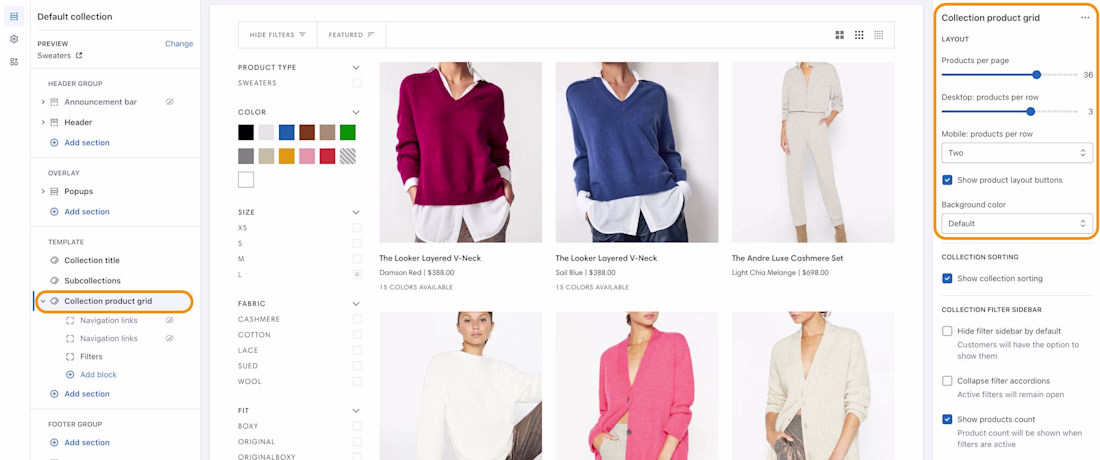Screen dimensions: 1100x460
Task: Select the blue color swatch
Action: pos(286,133)
